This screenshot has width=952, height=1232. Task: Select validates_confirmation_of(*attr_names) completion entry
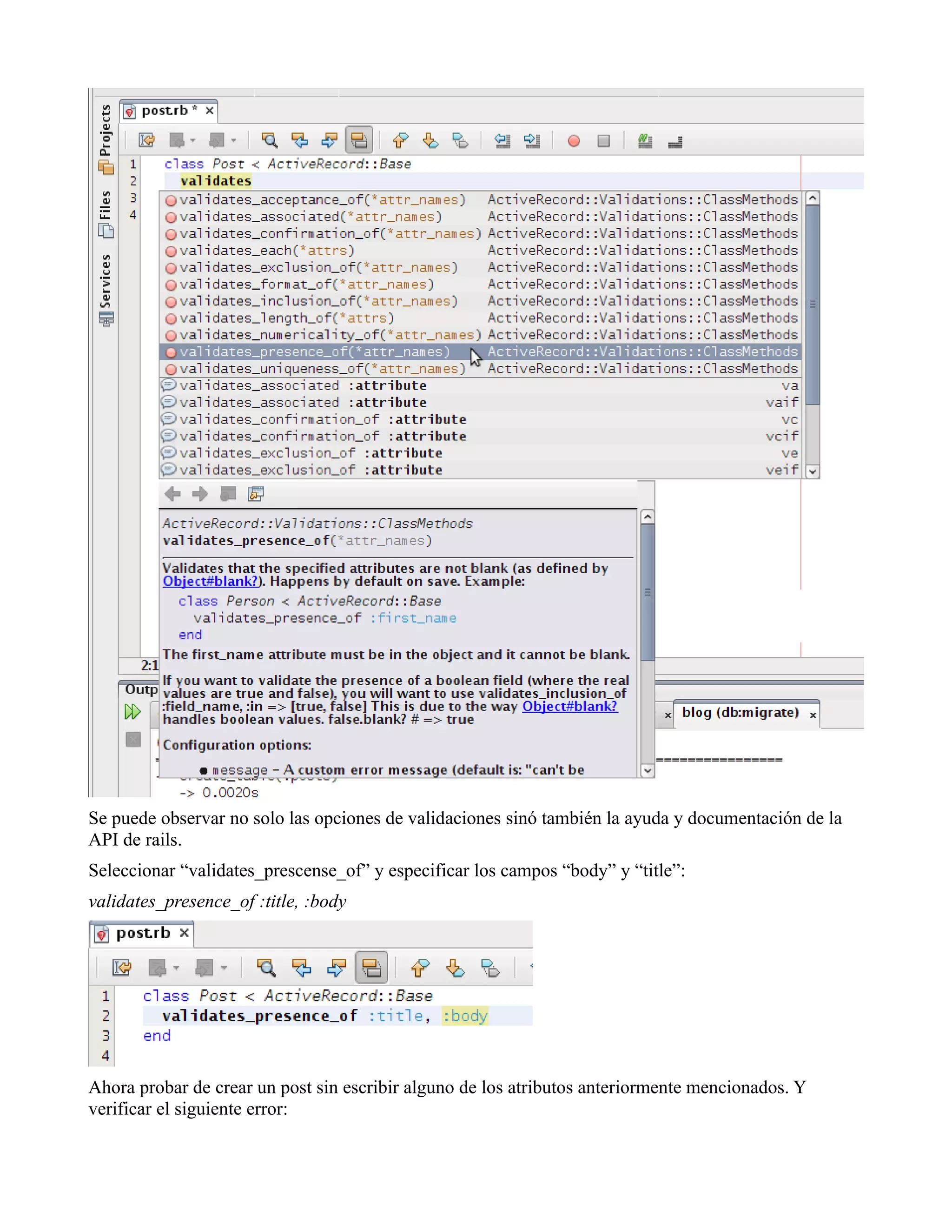click(x=480, y=233)
